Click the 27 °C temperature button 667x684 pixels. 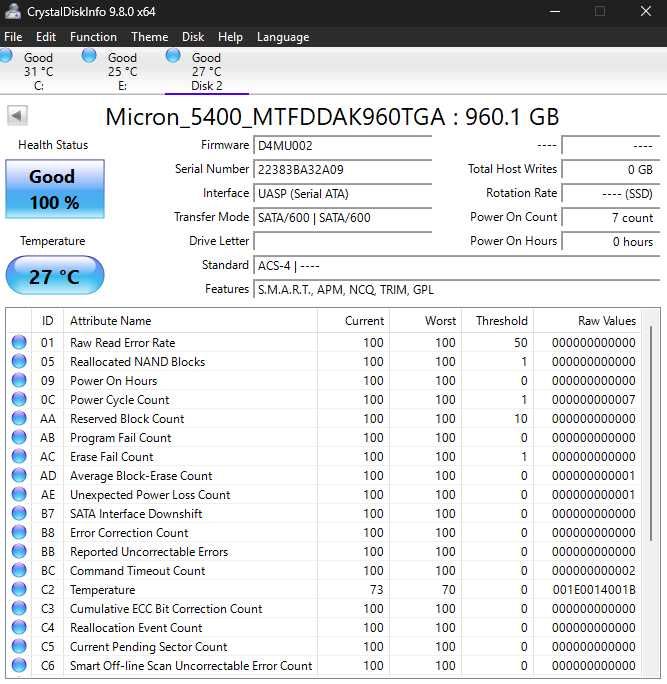click(x=55, y=276)
